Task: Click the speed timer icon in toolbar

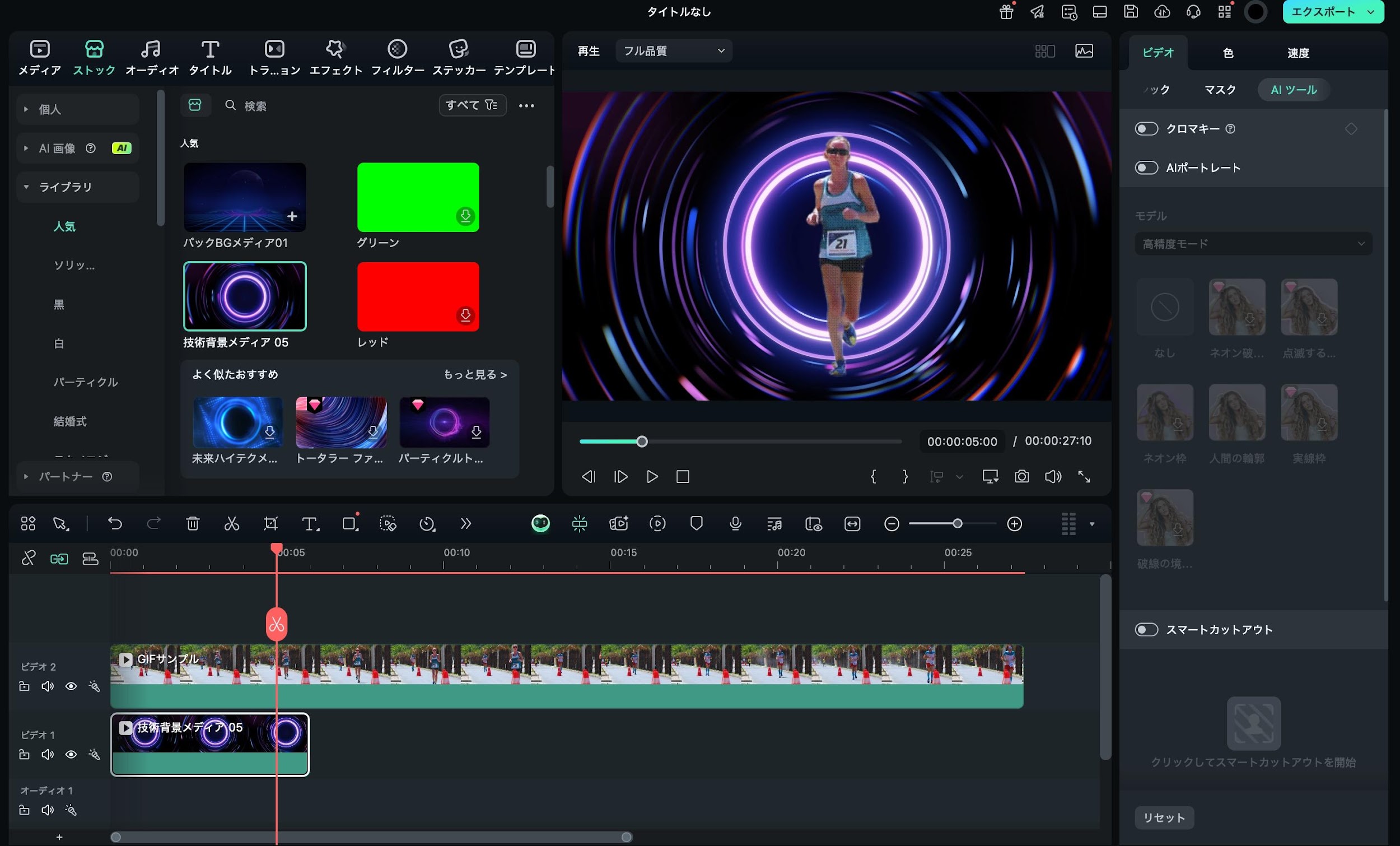Action: click(427, 524)
